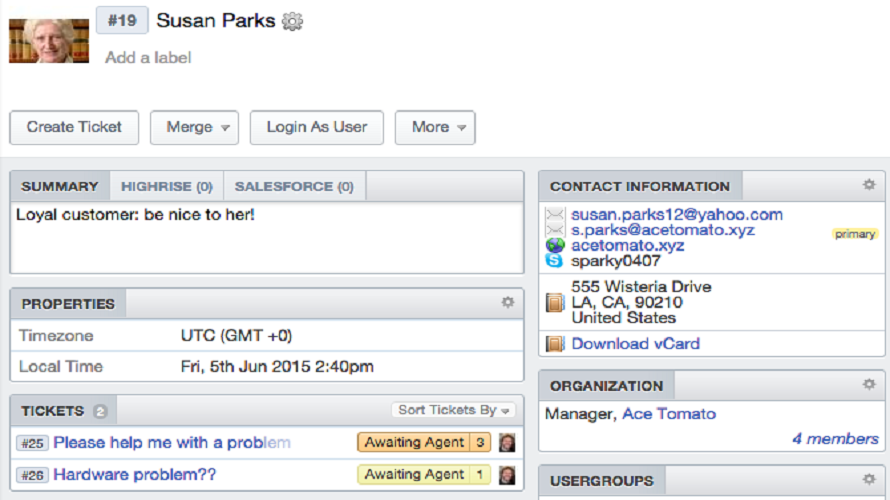Switch to the Salesforce tab
Viewport: 890px width, 500px height.
[294, 186]
